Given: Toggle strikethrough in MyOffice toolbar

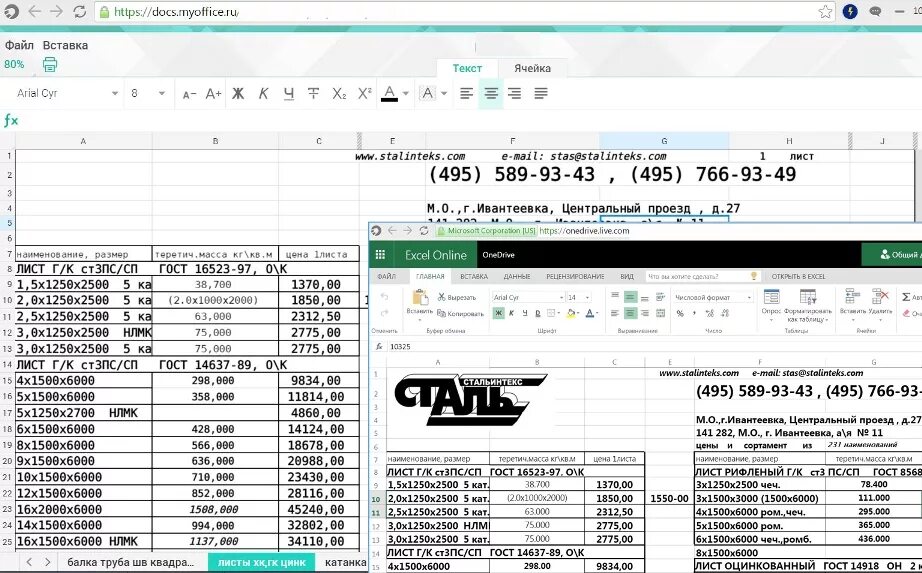Looking at the screenshot, I should point(313,94).
